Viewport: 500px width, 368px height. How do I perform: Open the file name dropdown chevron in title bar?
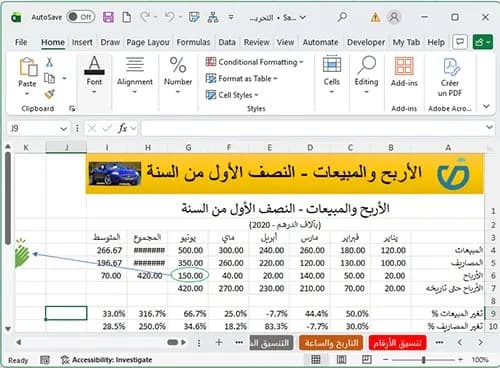(x=303, y=17)
